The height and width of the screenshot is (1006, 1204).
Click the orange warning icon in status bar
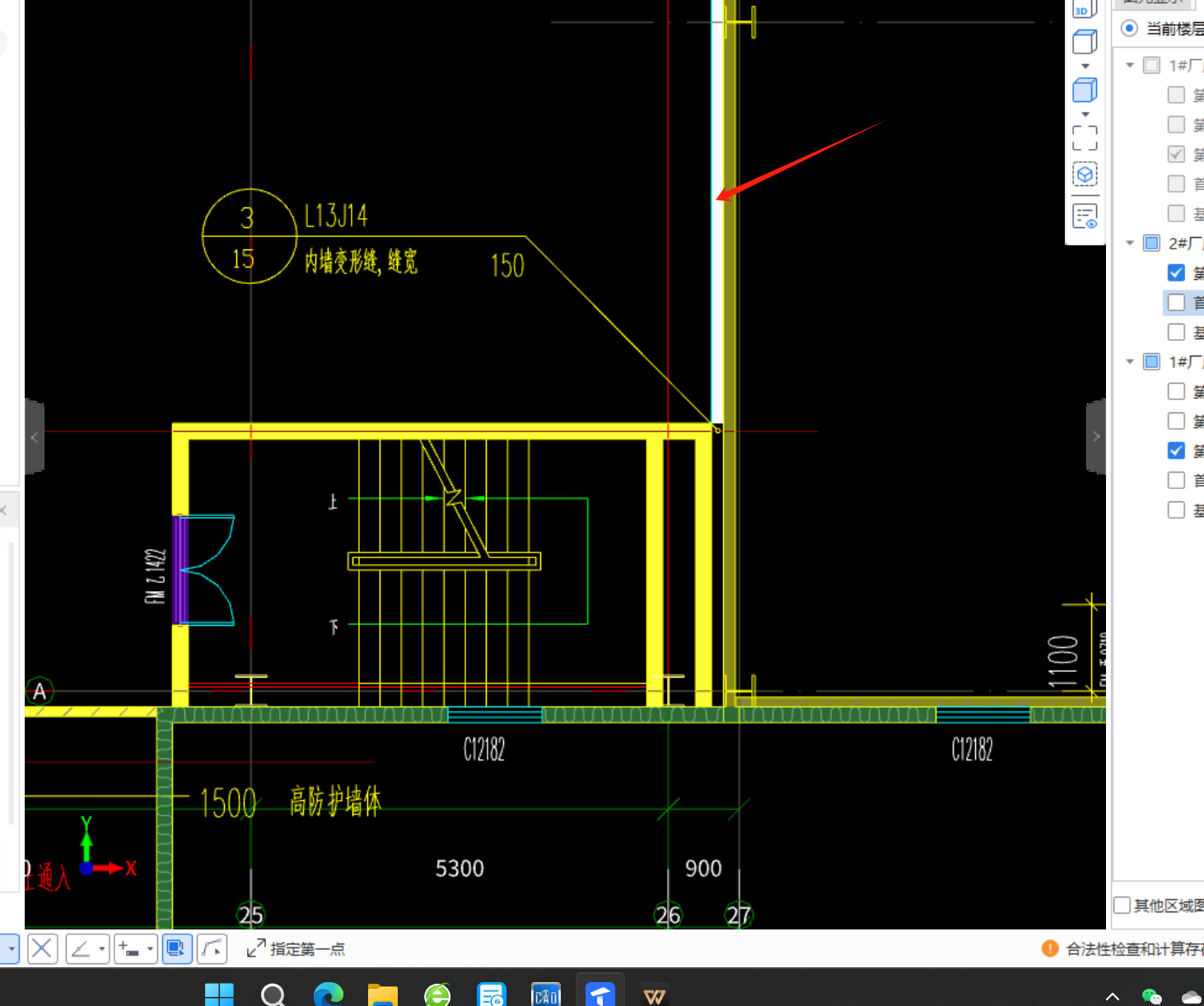[1050, 948]
